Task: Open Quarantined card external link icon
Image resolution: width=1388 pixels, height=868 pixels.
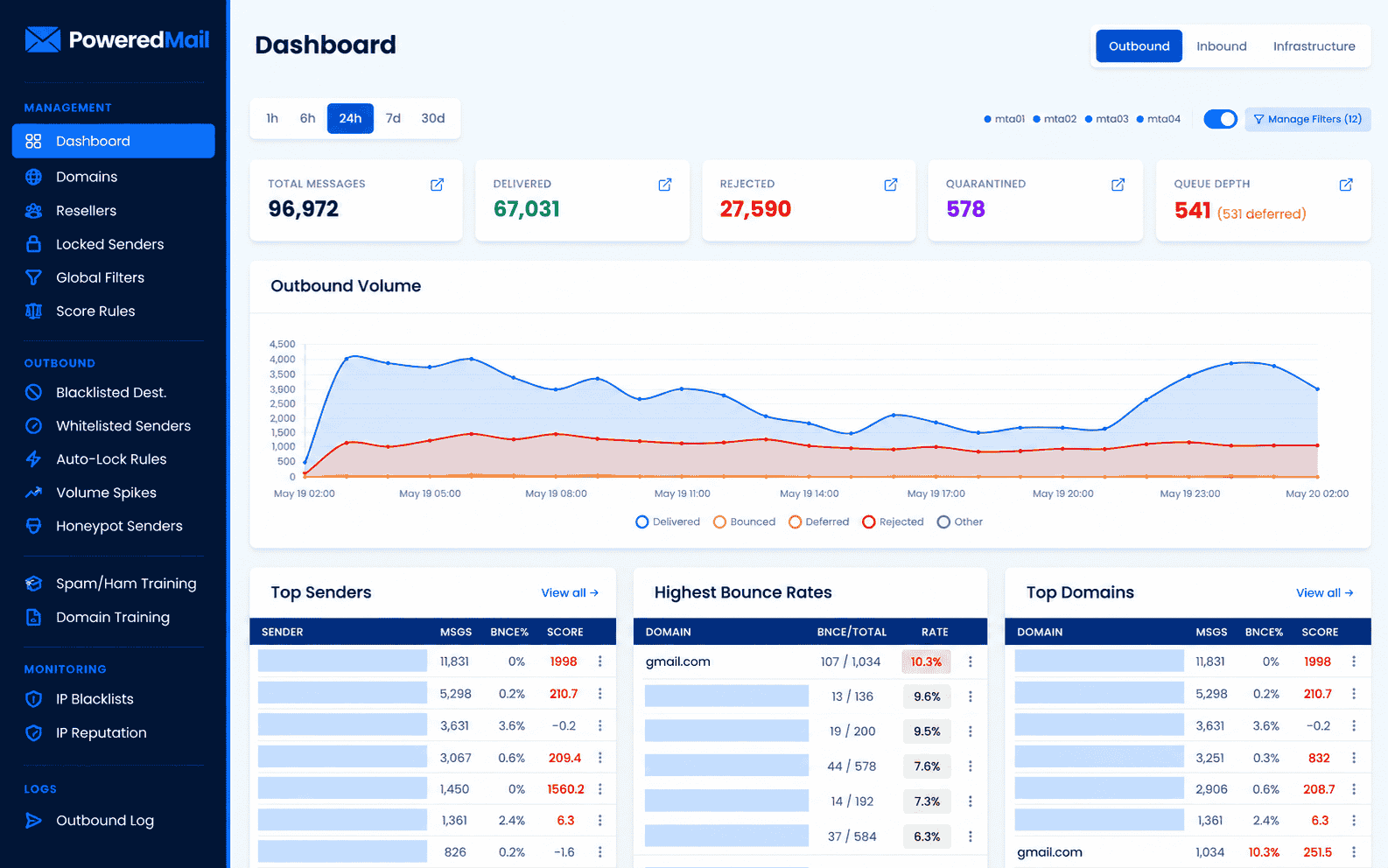Action: click(1118, 185)
